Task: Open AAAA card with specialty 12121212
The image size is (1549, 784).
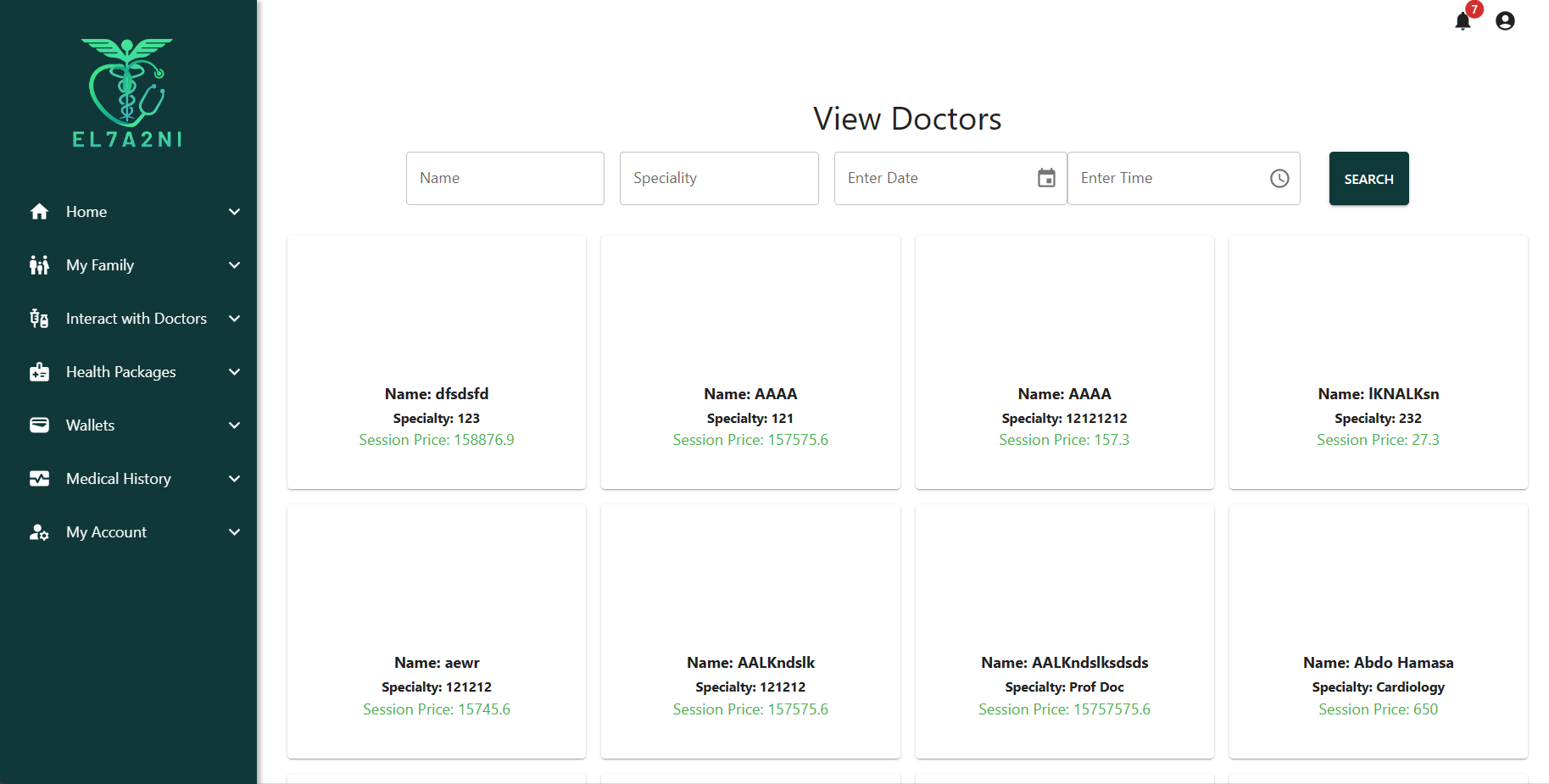Action: [x=1065, y=363]
